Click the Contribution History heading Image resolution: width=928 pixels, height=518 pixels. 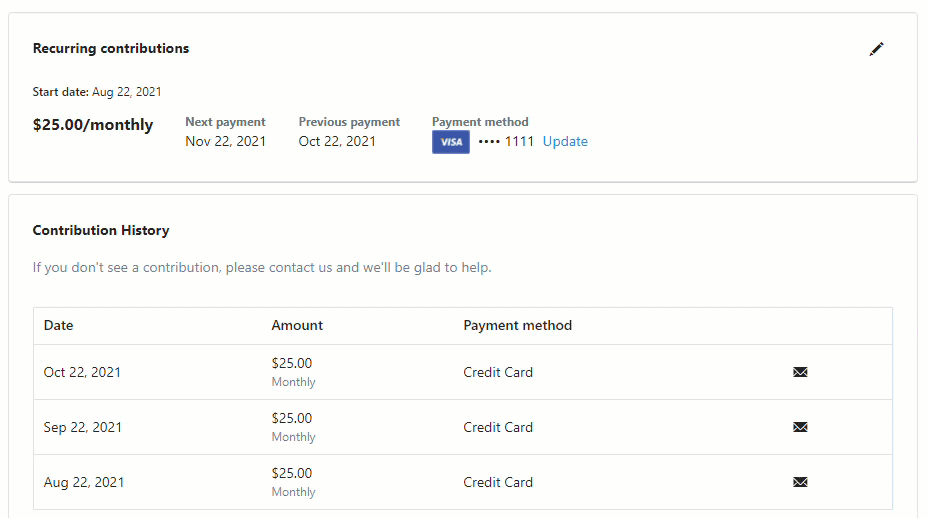tap(101, 230)
